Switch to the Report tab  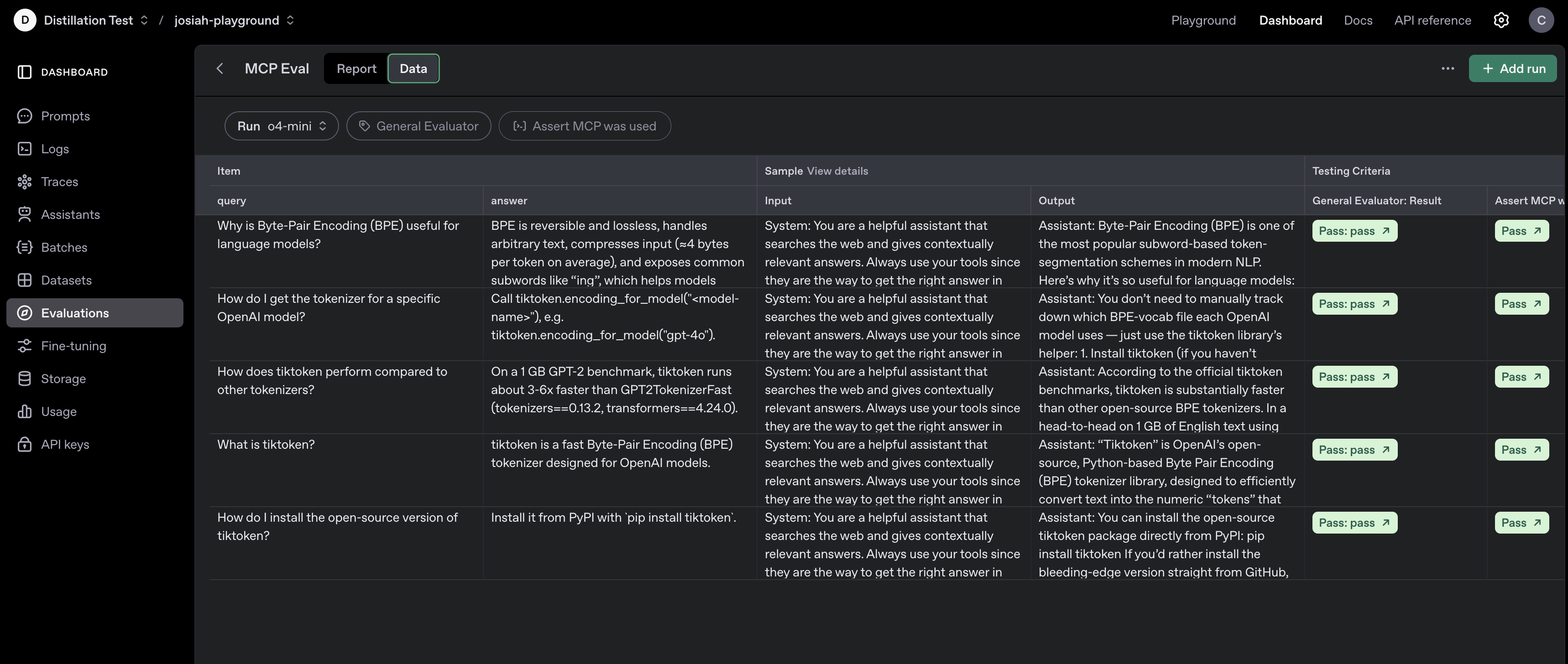(356, 68)
